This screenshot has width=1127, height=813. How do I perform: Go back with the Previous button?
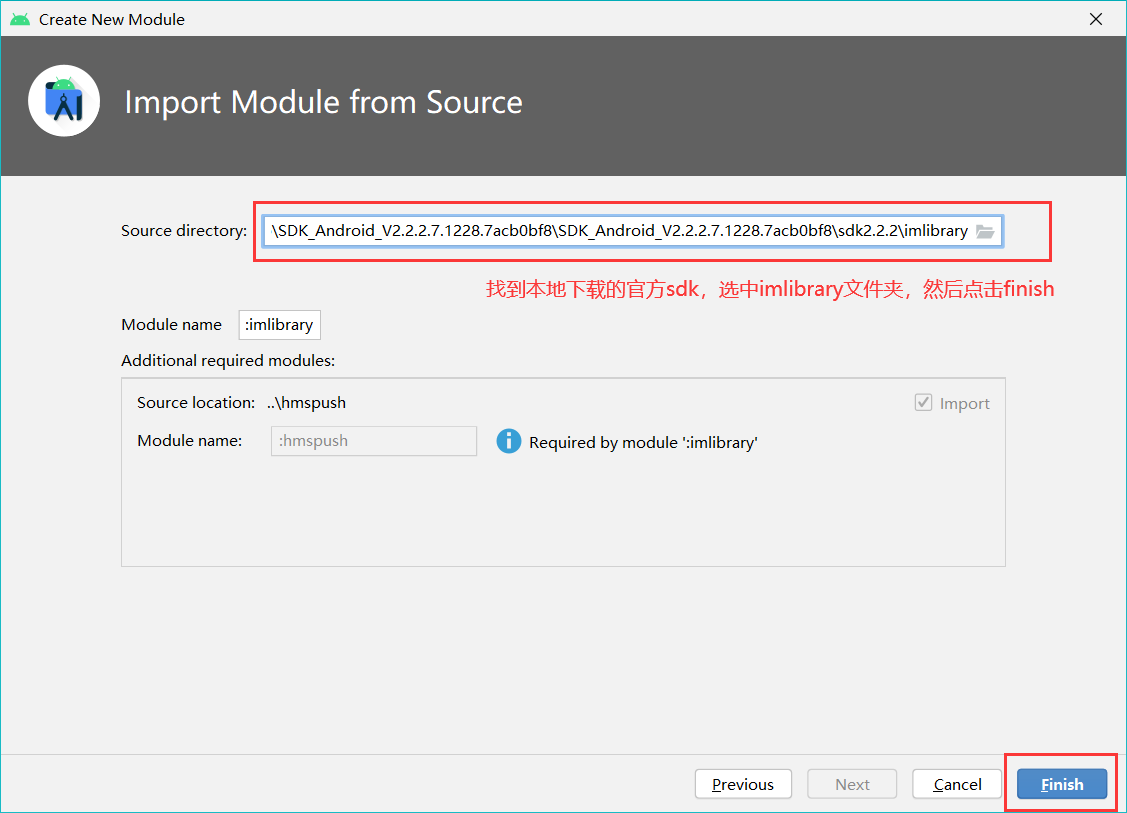(x=743, y=784)
